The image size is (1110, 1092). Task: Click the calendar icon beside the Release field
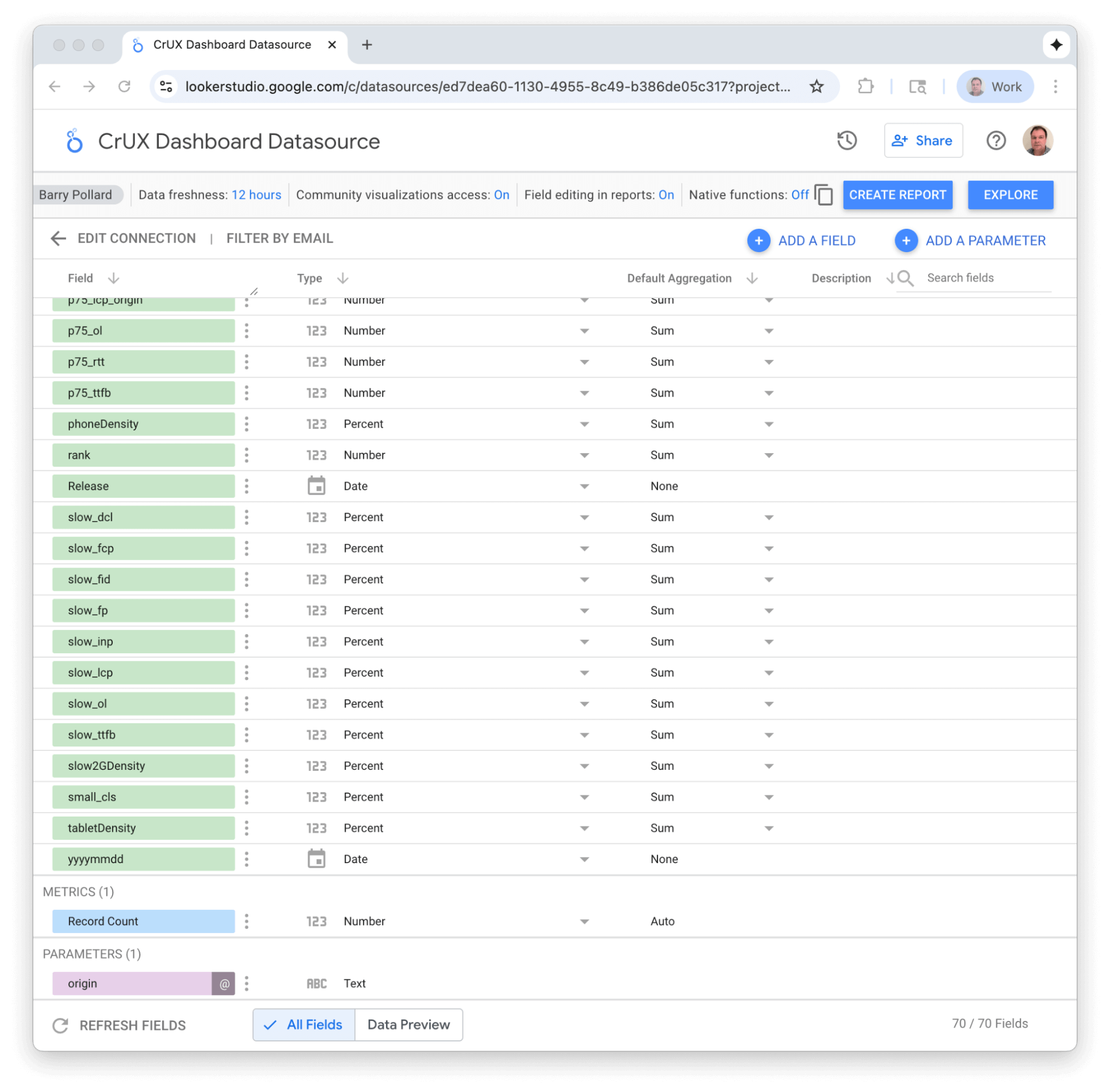coord(317,486)
